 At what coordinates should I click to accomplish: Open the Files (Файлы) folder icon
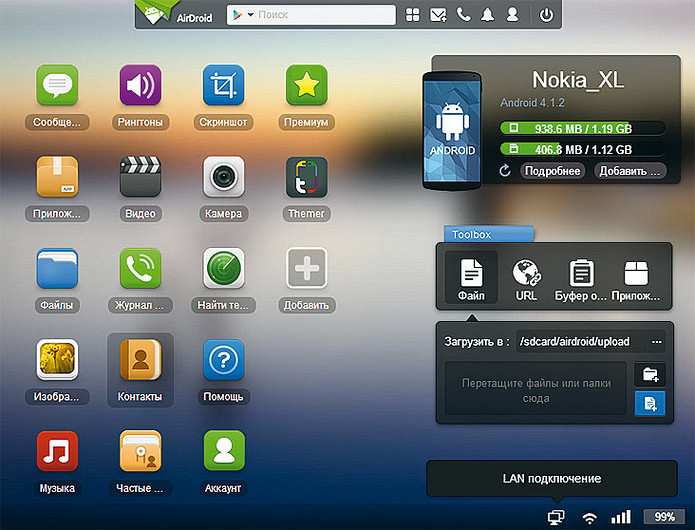pos(57,269)
